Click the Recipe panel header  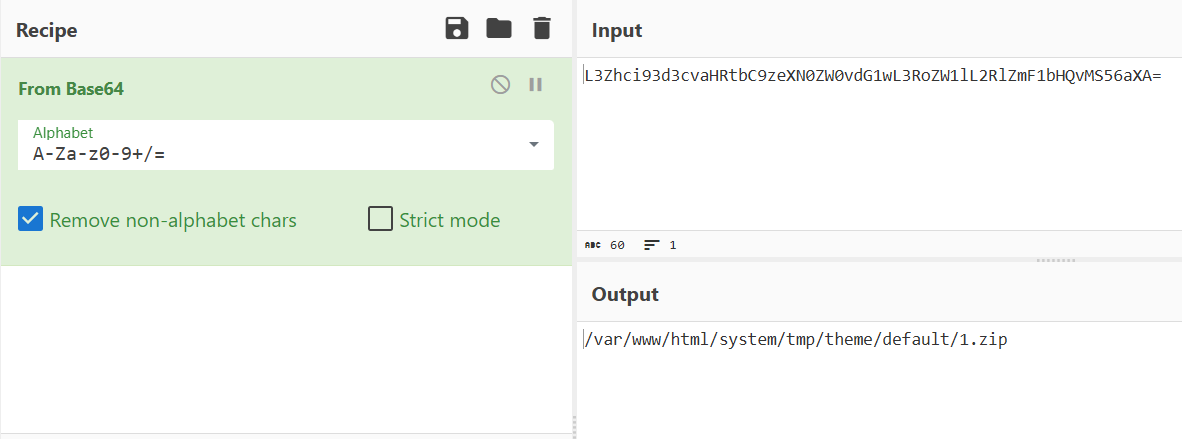(47, 31)
